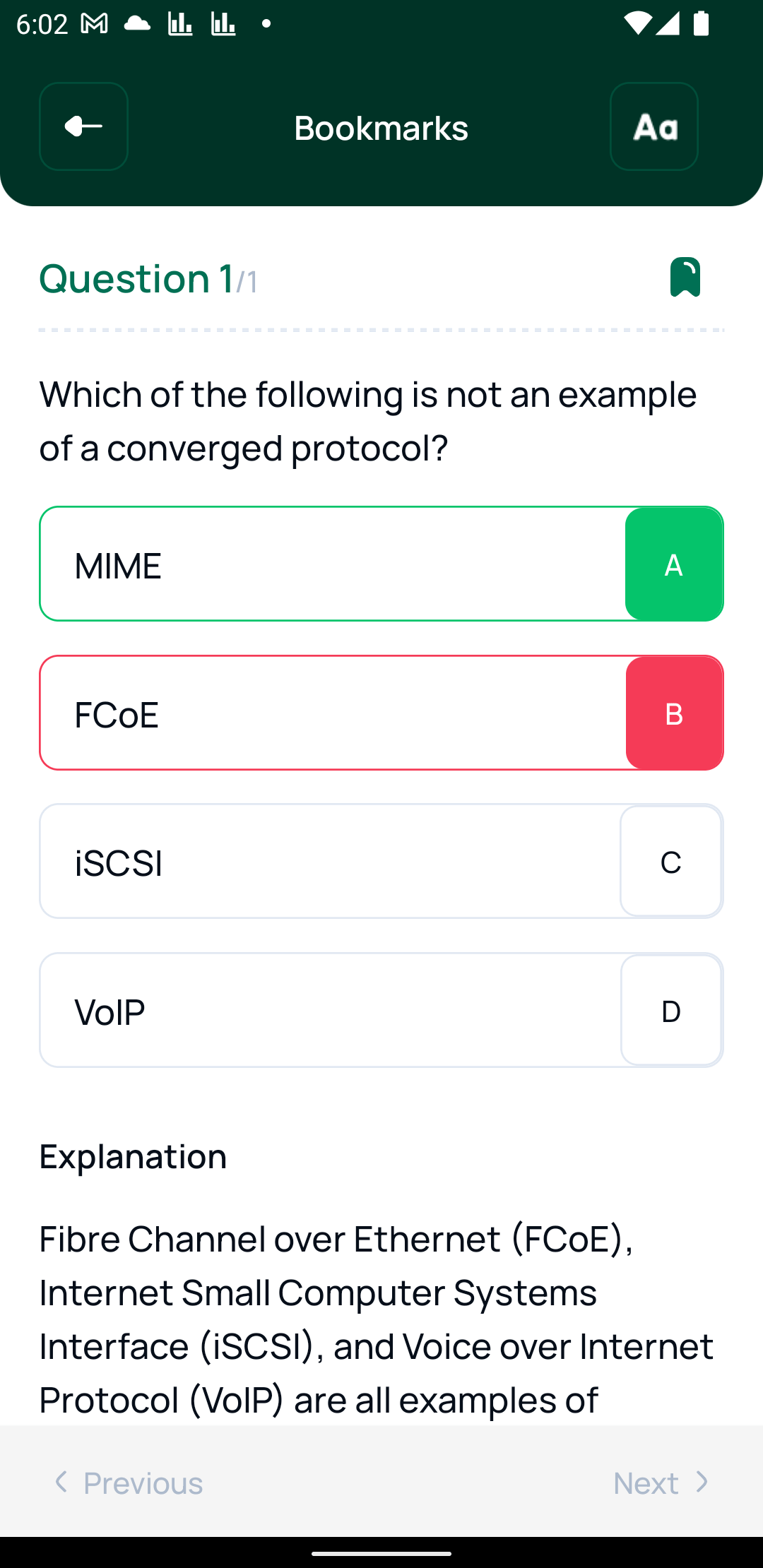Tap the C answer badge
The height and width of the screenshot is (1568, 763).
click(x=671, y=860)
